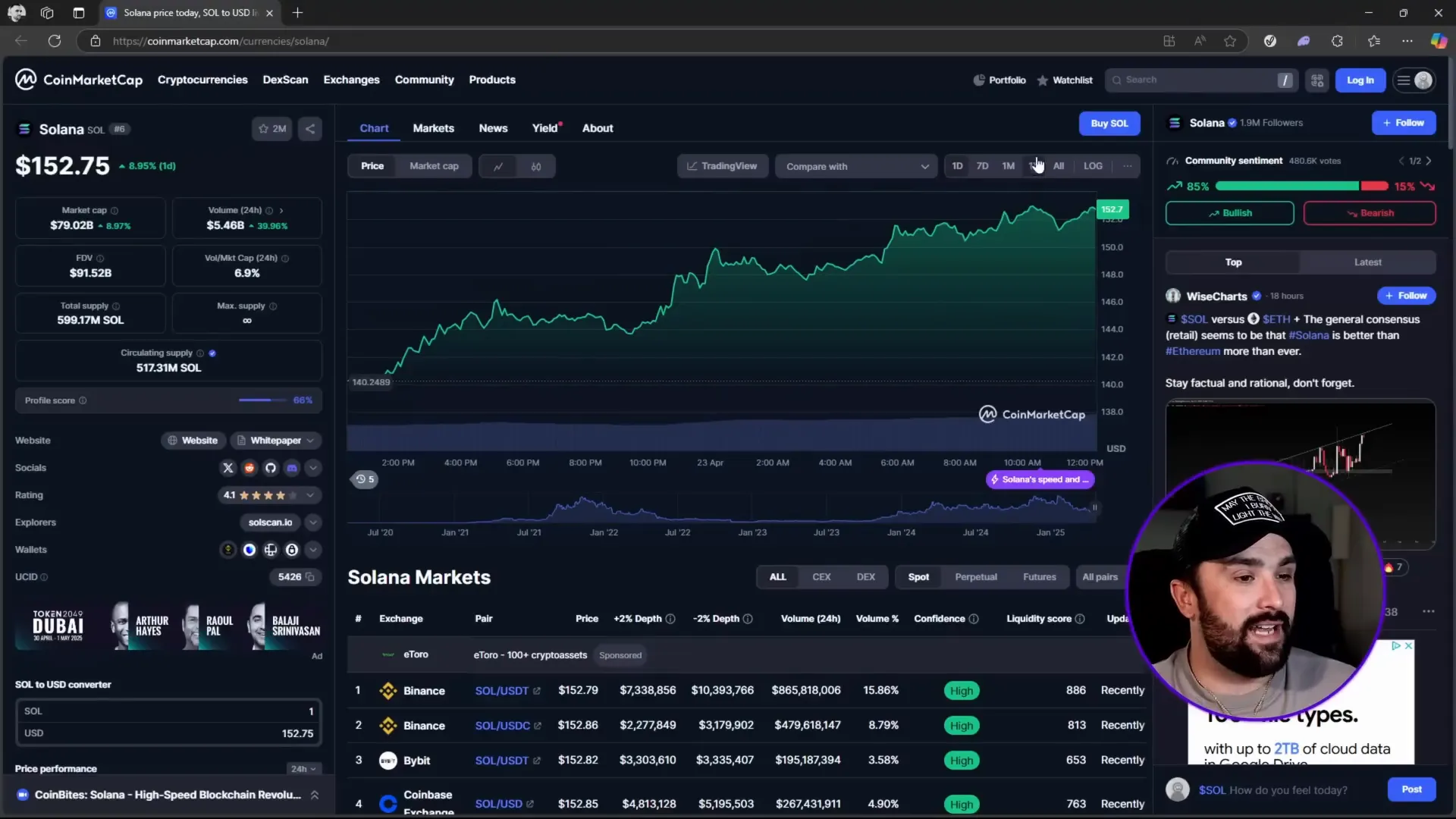Click the Log In button

(x=1360, y=80)
